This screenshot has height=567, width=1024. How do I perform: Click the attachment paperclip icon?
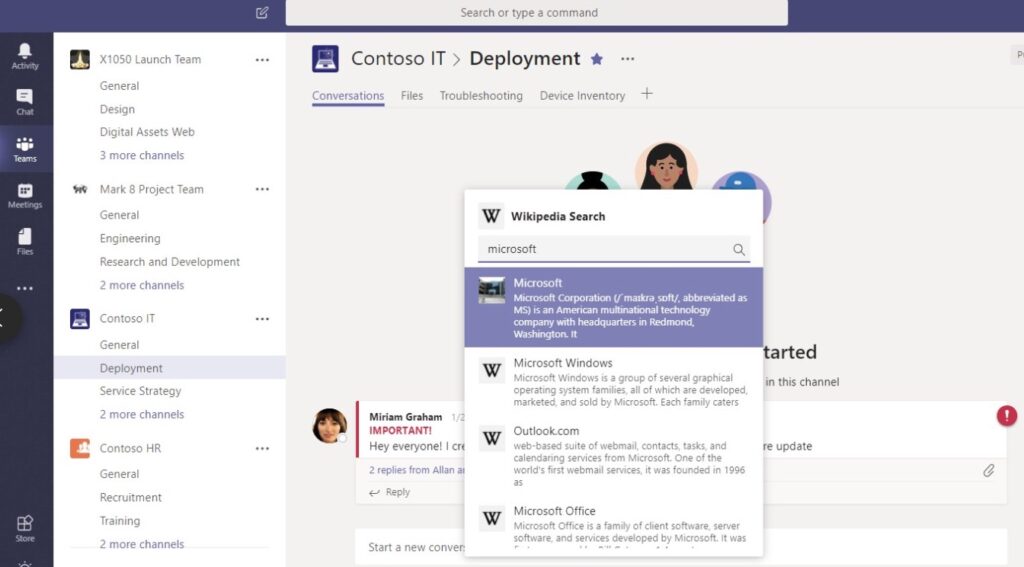[988, 470]
